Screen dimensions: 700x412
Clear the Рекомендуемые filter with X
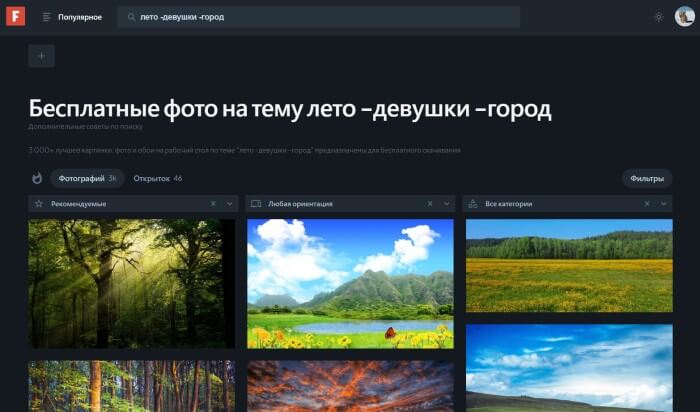point(213,204)
